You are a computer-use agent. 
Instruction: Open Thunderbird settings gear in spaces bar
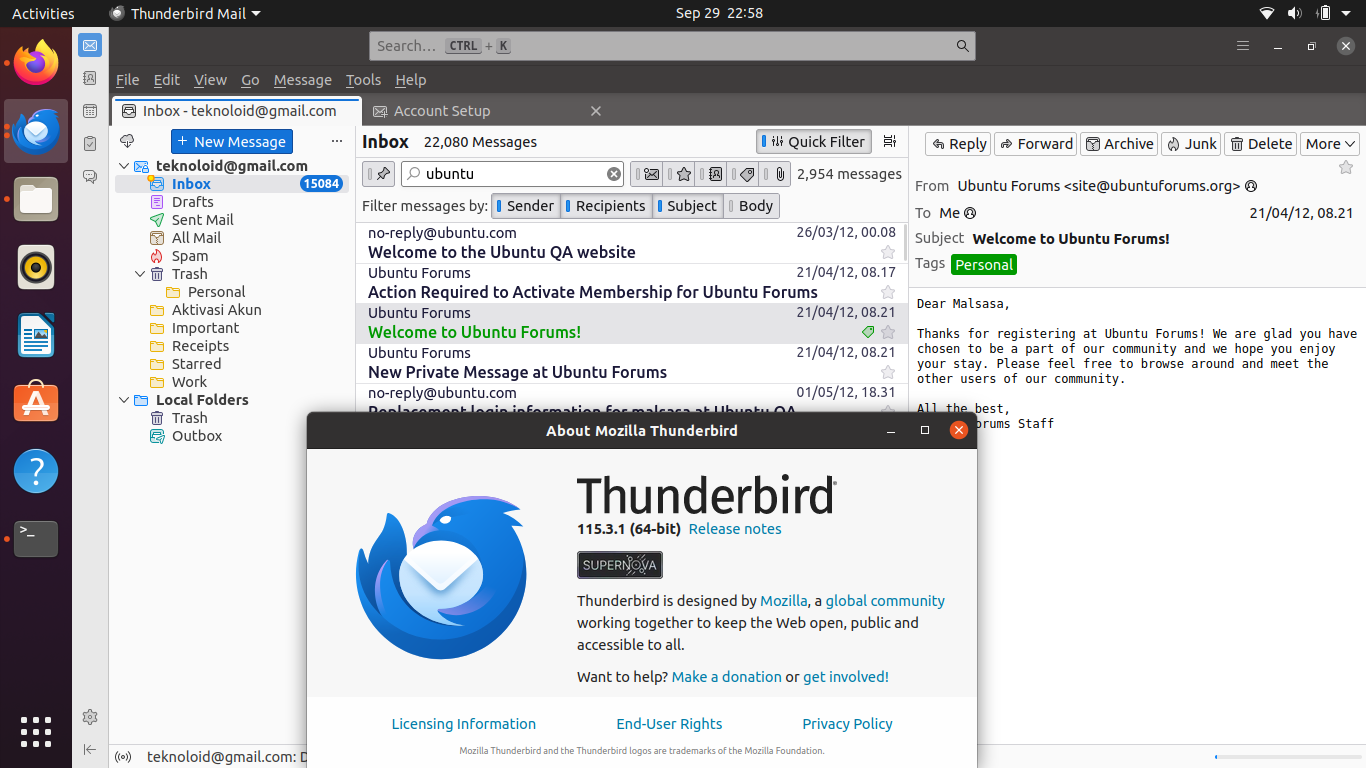[x=90, y=717]
